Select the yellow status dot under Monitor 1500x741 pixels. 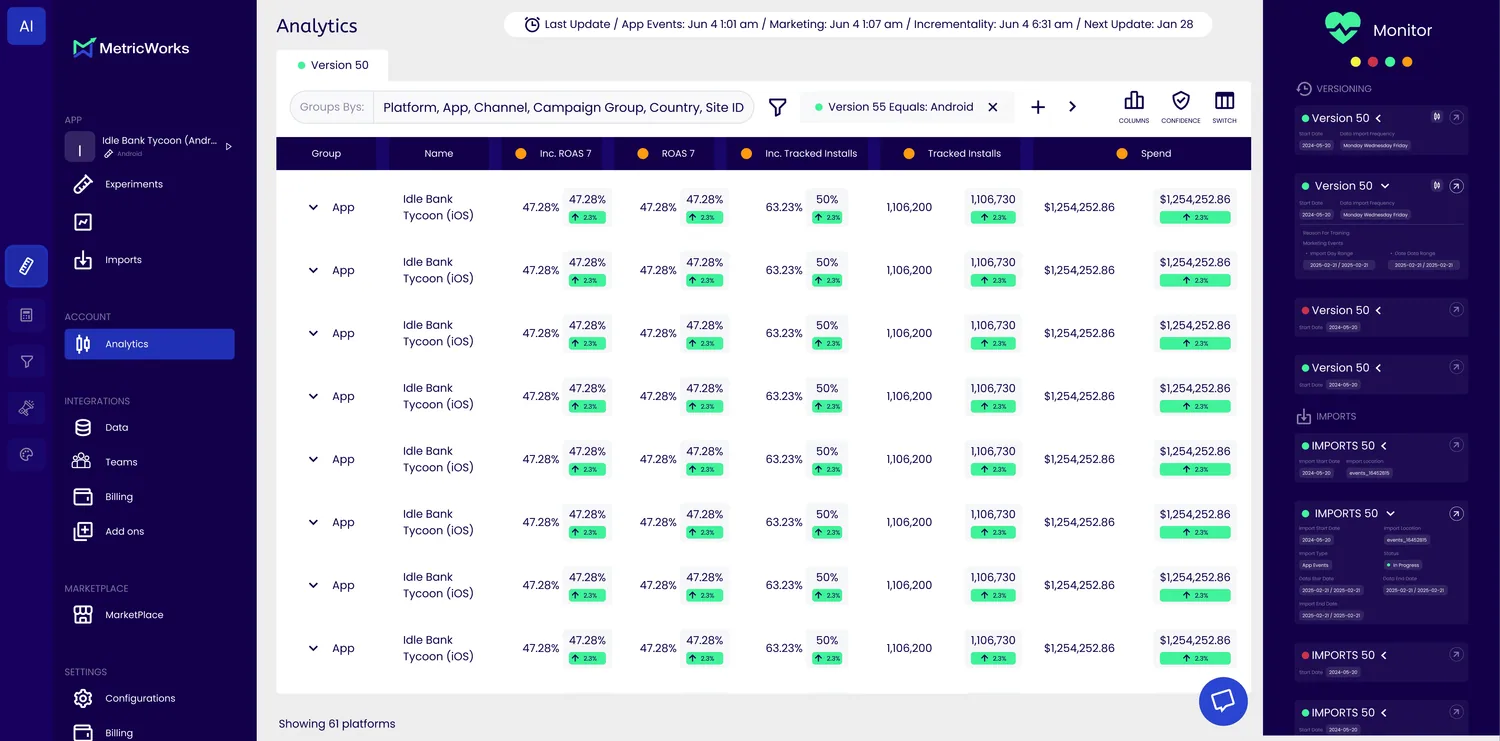click(1355, 62)
